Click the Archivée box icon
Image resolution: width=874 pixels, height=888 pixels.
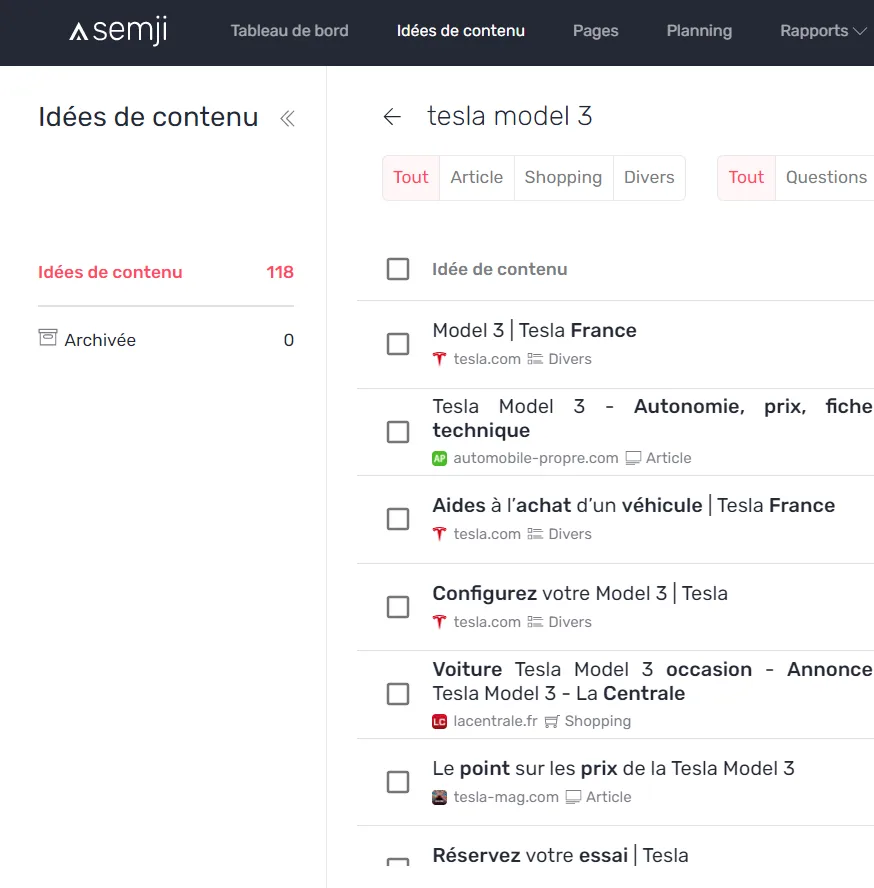pos(48,338)
